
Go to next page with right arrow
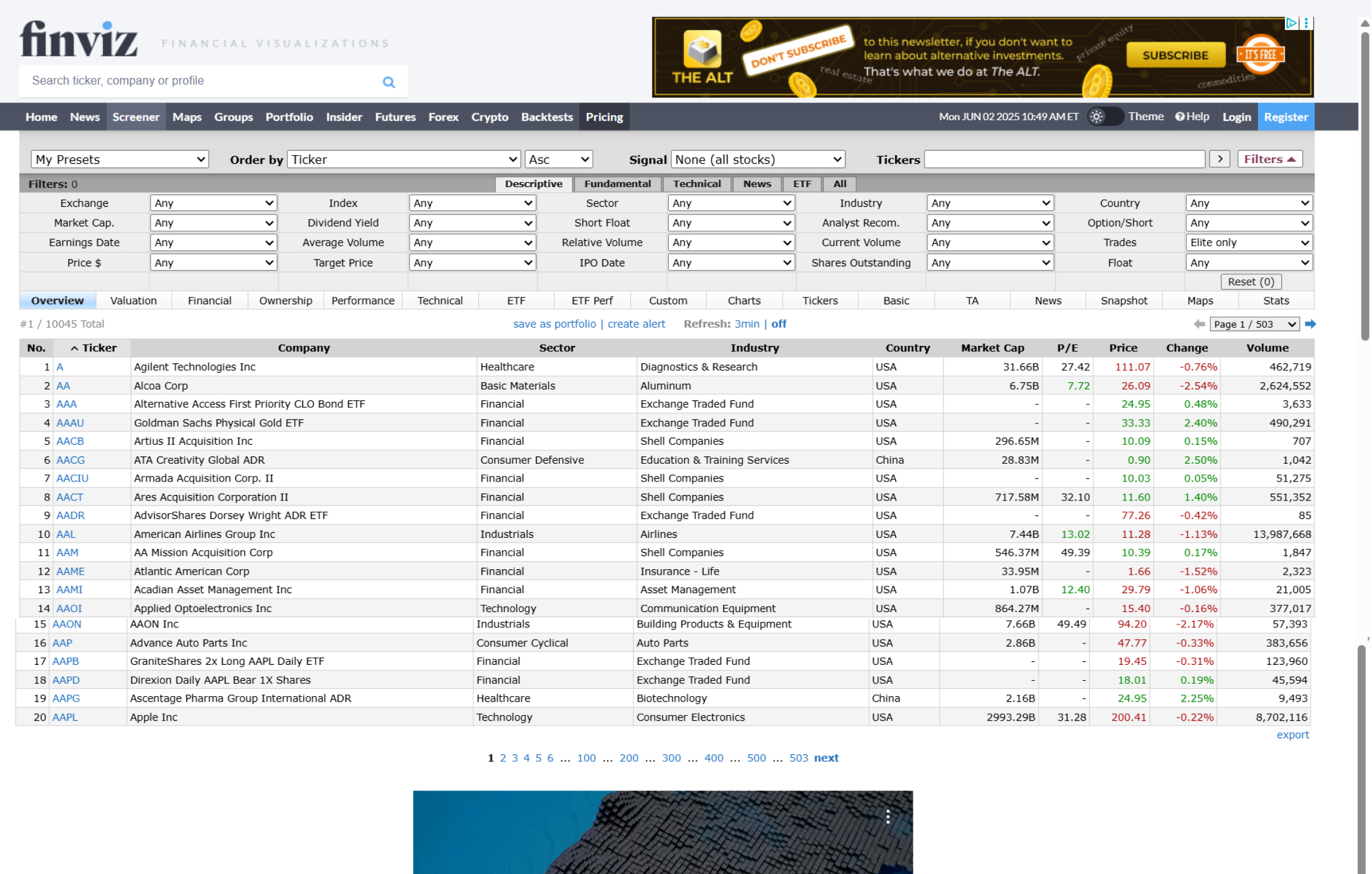(1310, 324)
